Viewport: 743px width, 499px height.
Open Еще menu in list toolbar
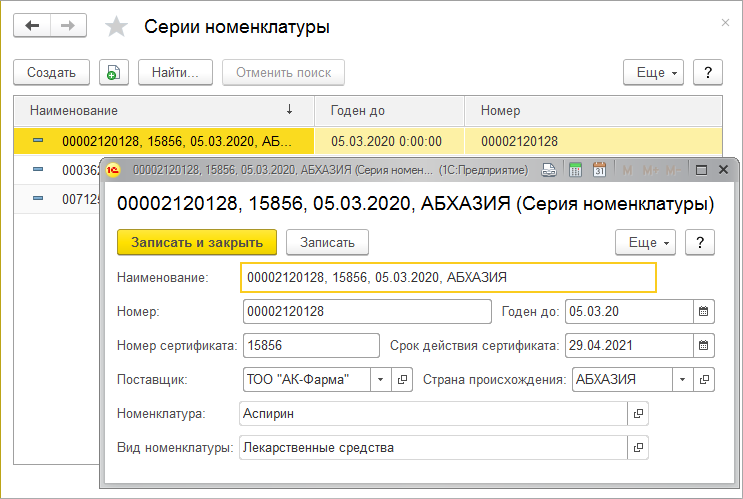[x=653, y=72]
